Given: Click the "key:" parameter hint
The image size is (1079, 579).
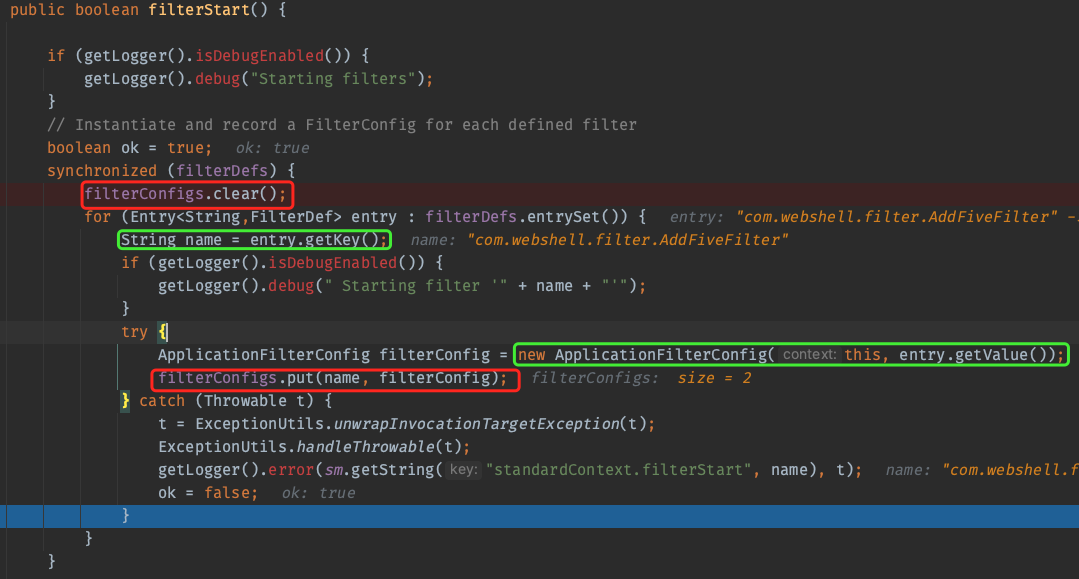Looking at the screenshot, I should [463, 470].
